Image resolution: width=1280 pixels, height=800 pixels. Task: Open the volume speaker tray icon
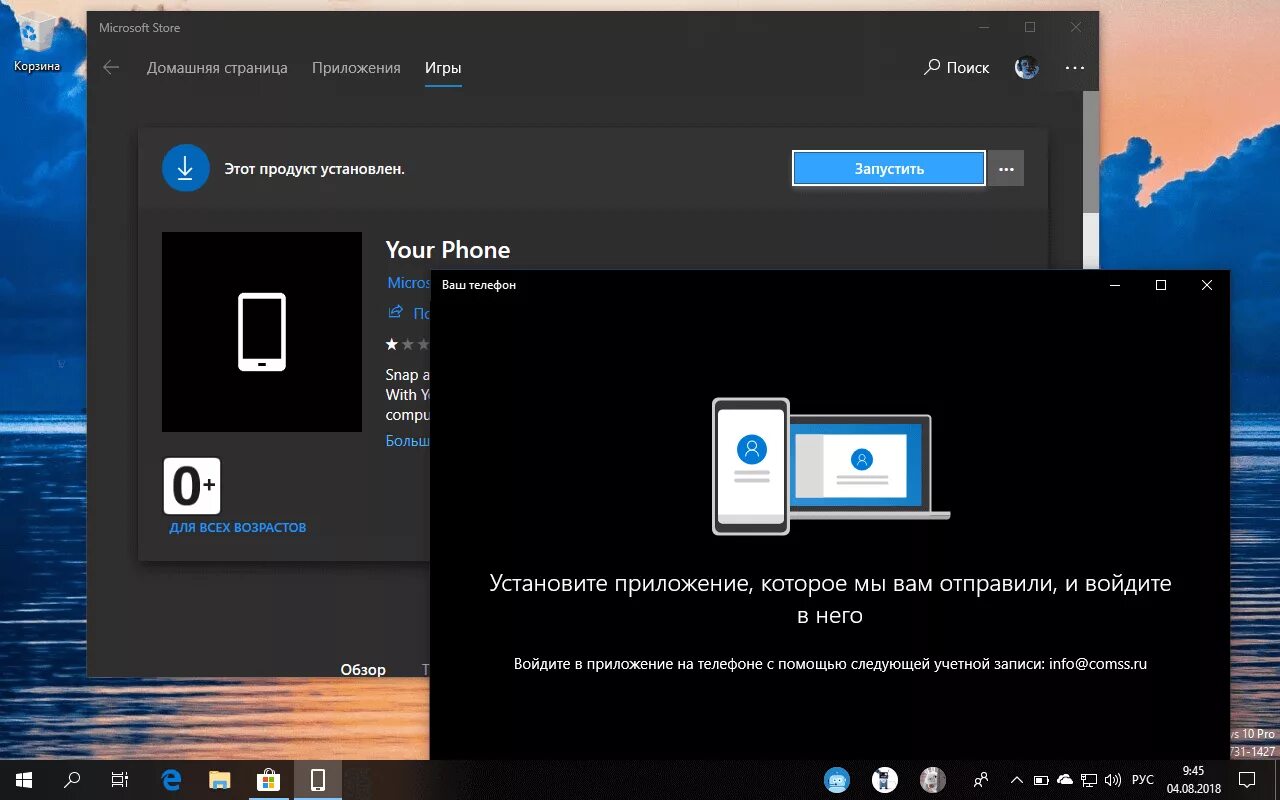1113,780
